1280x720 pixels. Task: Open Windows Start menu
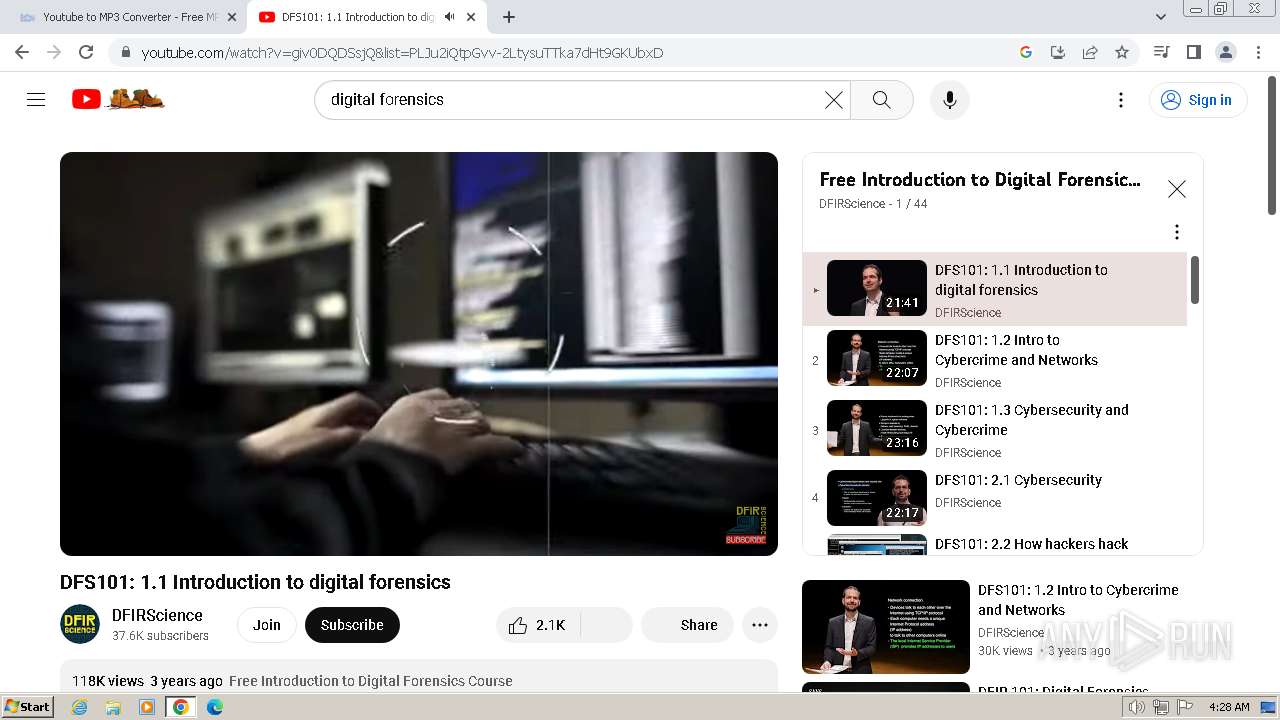point(27,707)
